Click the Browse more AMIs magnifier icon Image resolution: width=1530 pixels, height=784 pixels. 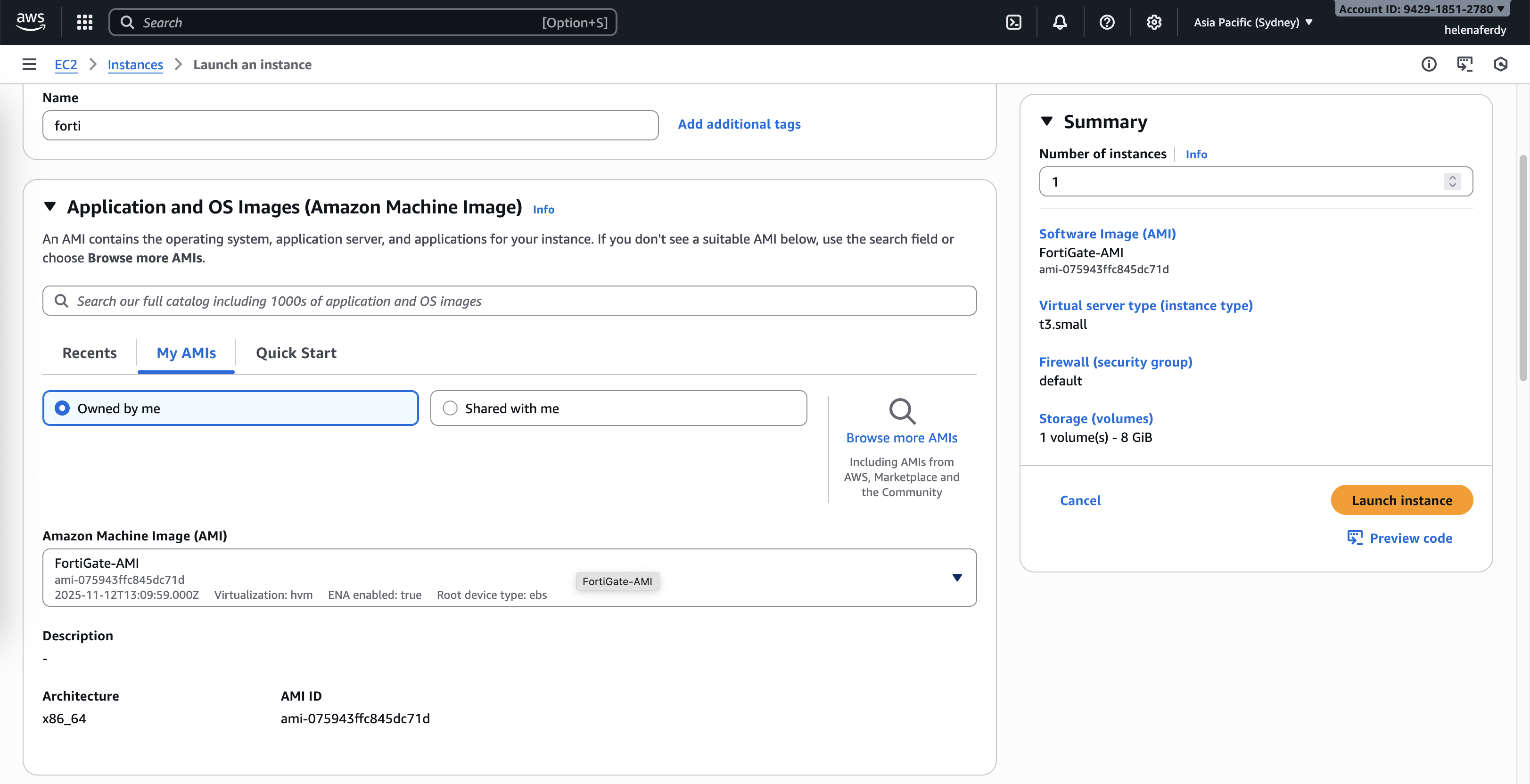point(902,411)
